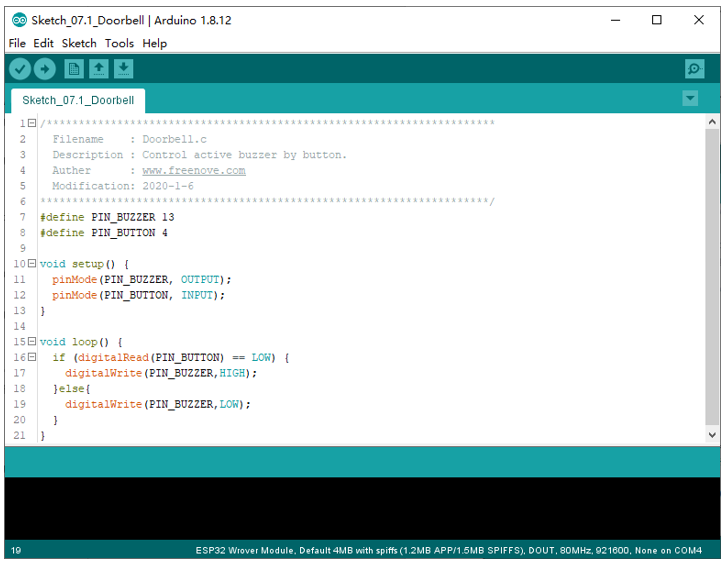This screenshot has height=563, width=728.
Task: Click the 'void setup() {' line
Action: tap(84, 264)
